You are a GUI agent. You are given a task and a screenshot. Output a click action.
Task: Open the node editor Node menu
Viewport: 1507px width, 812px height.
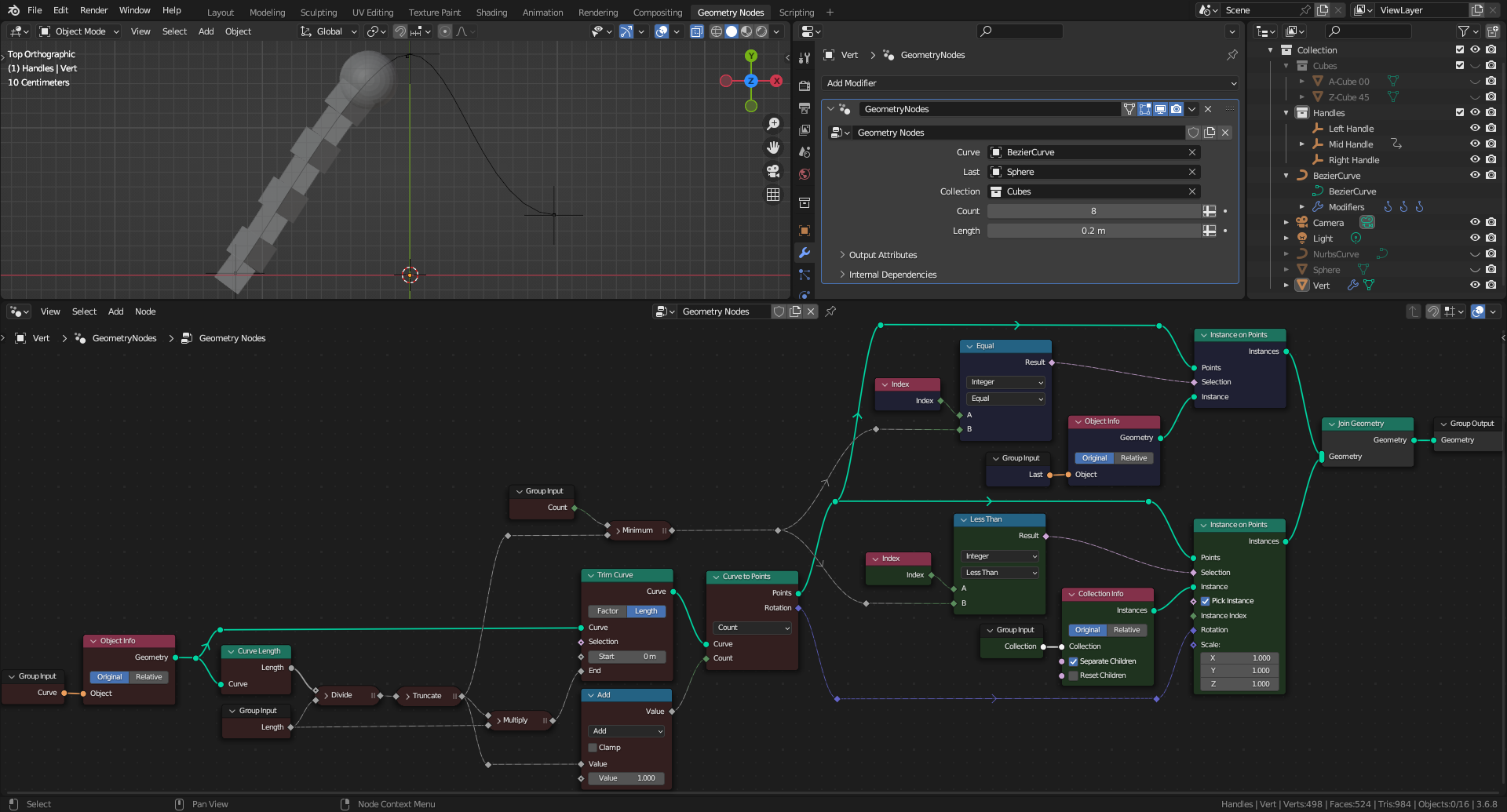145,311
